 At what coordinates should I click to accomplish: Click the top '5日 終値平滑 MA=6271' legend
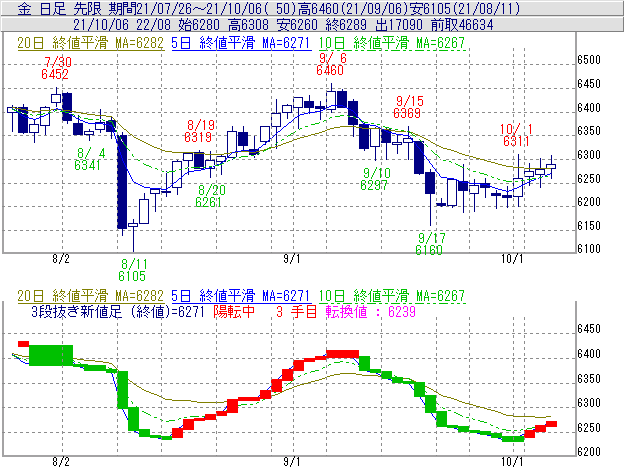pos(240,43)
